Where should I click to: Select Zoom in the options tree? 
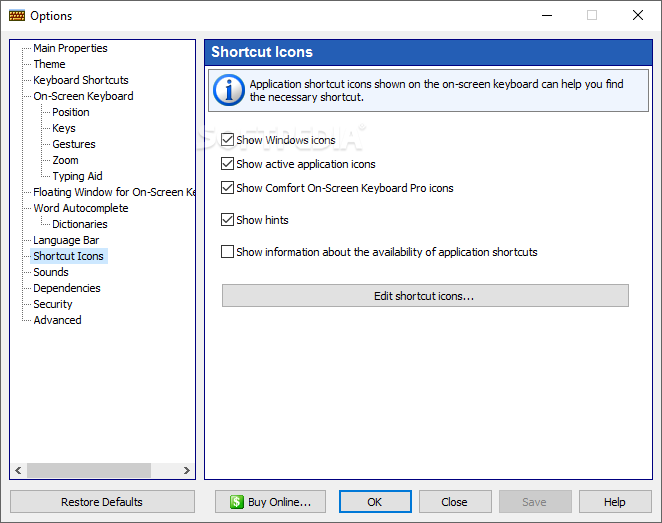pos(65,160)
